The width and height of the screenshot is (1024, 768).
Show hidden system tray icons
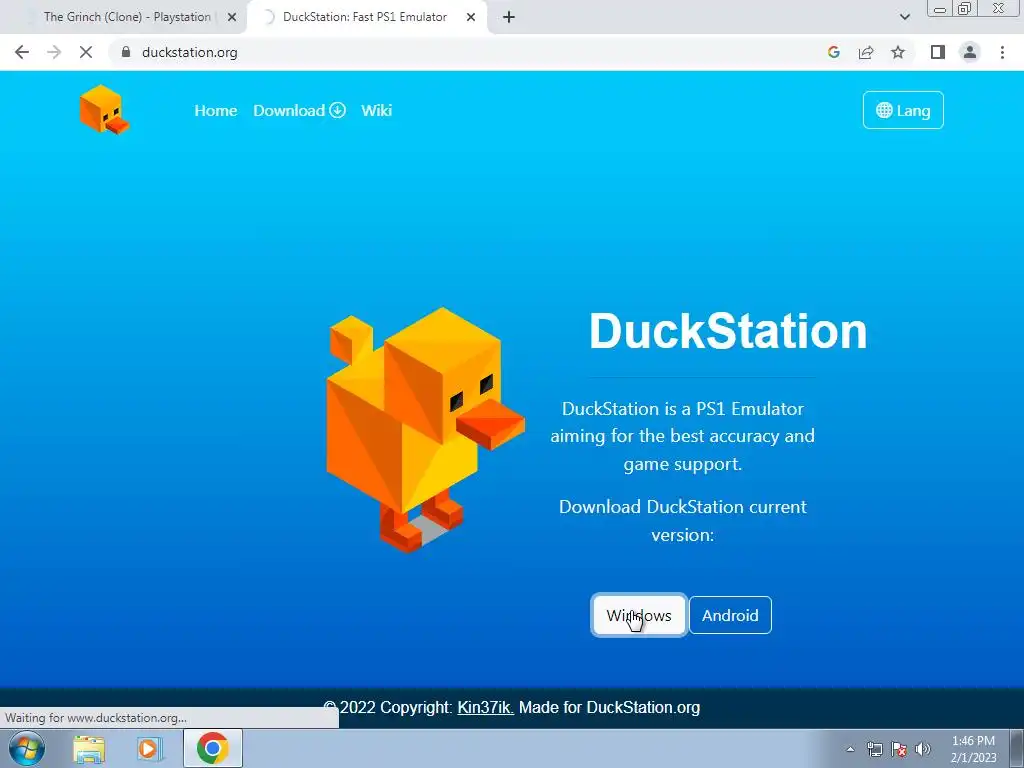pos(850,749)
